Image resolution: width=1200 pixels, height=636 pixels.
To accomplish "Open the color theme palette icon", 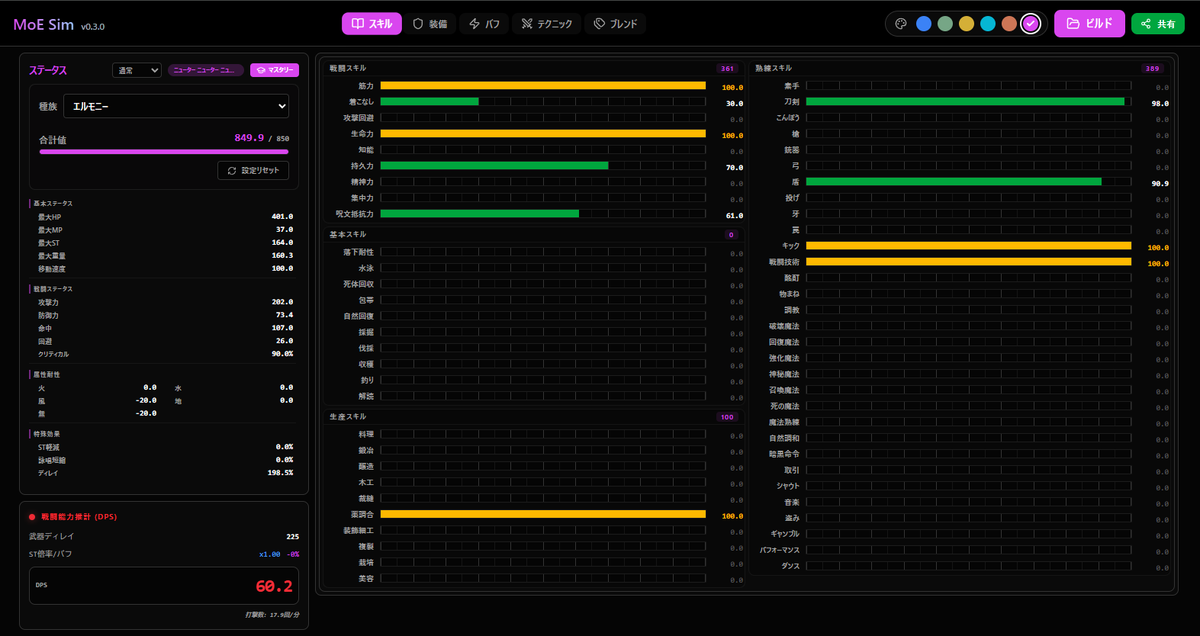I will [x=900, y=23].
